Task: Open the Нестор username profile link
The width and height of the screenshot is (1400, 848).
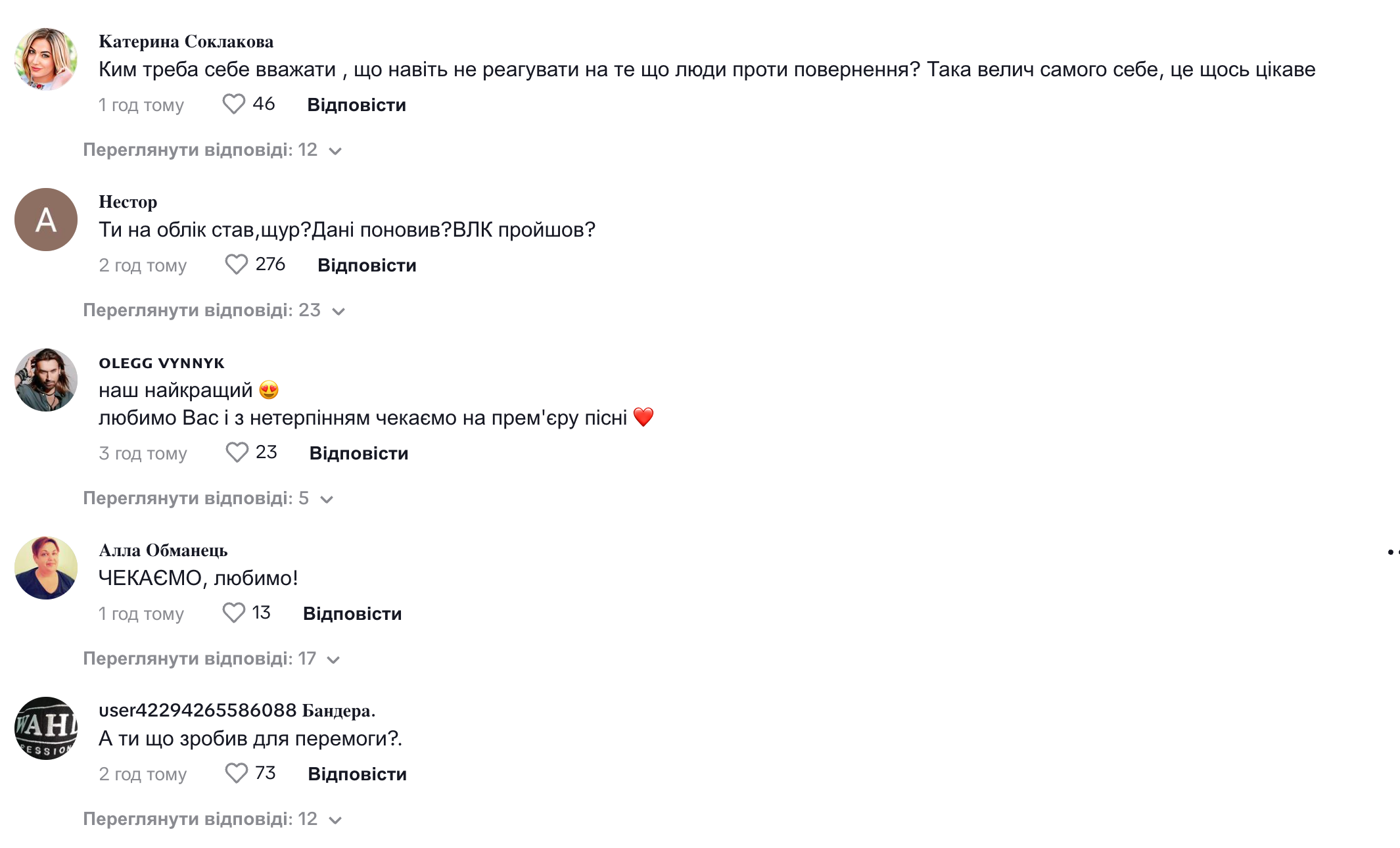Action: (128, 202)
